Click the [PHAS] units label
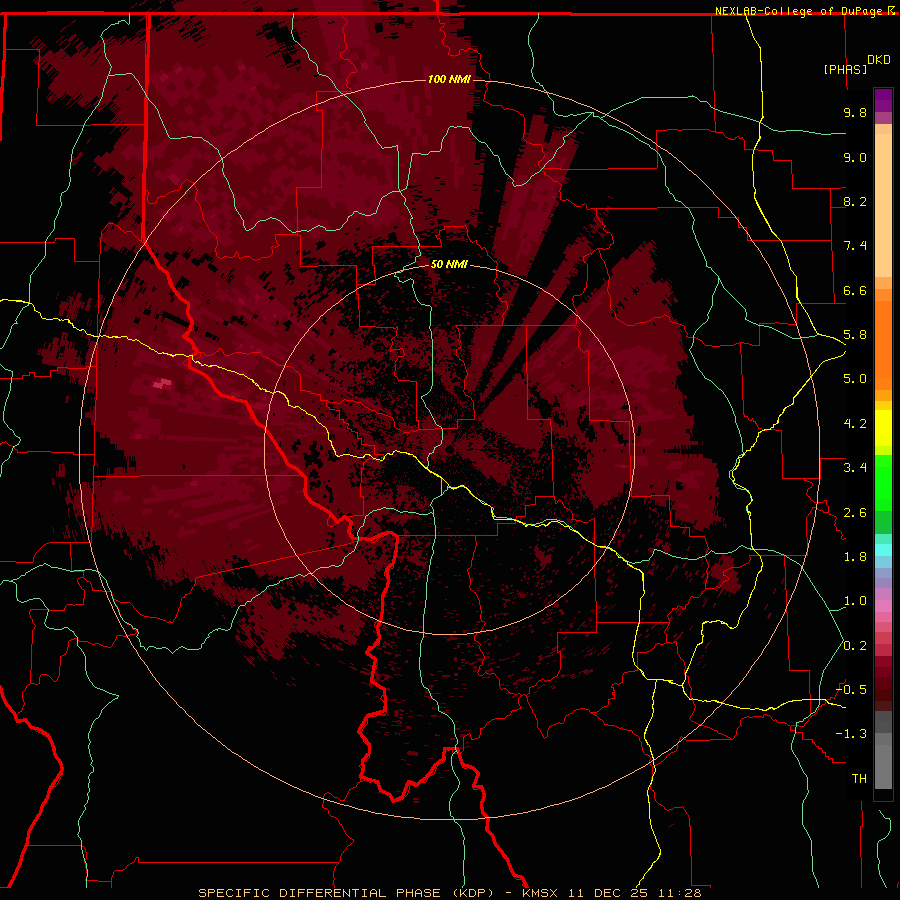Image resolution: width=900 pixels, height=900 pixels. tap(845, 69)
